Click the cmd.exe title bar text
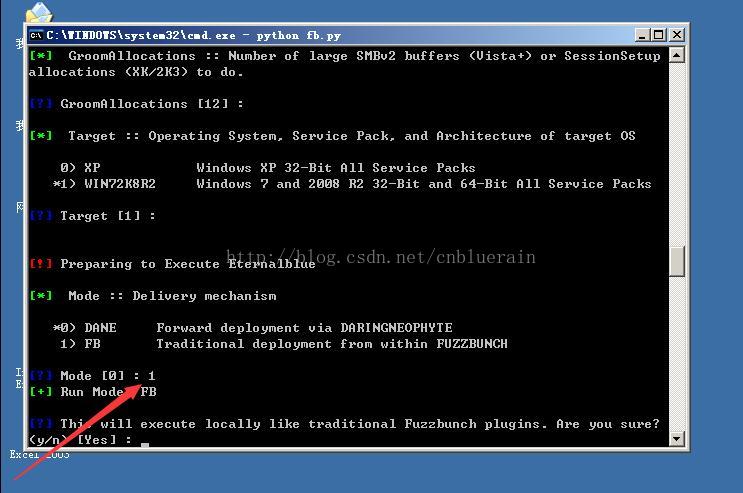 pyautogui.click(x=193, y=36)
